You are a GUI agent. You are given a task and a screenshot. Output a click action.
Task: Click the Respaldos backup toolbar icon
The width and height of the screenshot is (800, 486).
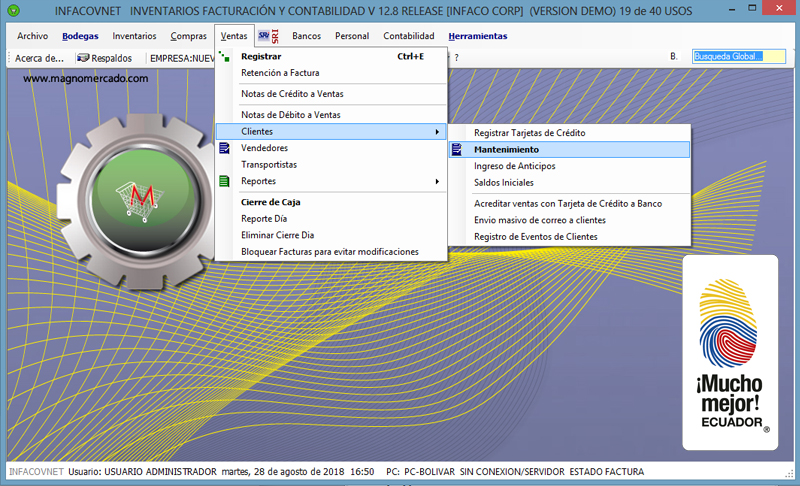pyautogui.click(x=84, y=58)
